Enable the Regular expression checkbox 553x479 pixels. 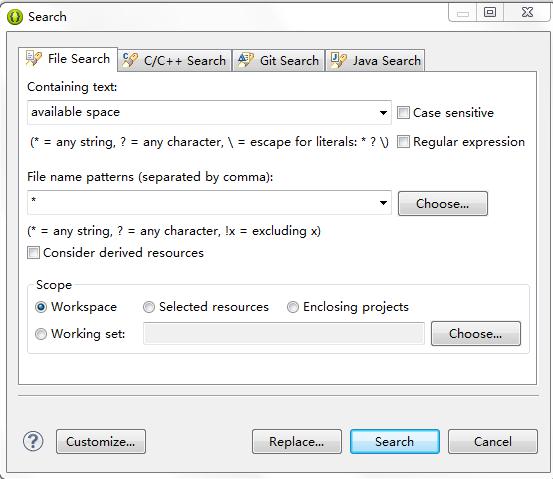(x=403, y=142)
